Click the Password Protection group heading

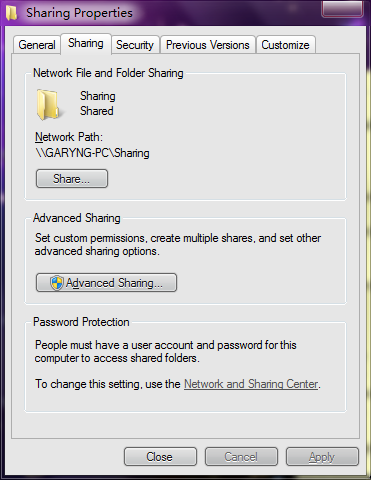[x=81, y=322]
